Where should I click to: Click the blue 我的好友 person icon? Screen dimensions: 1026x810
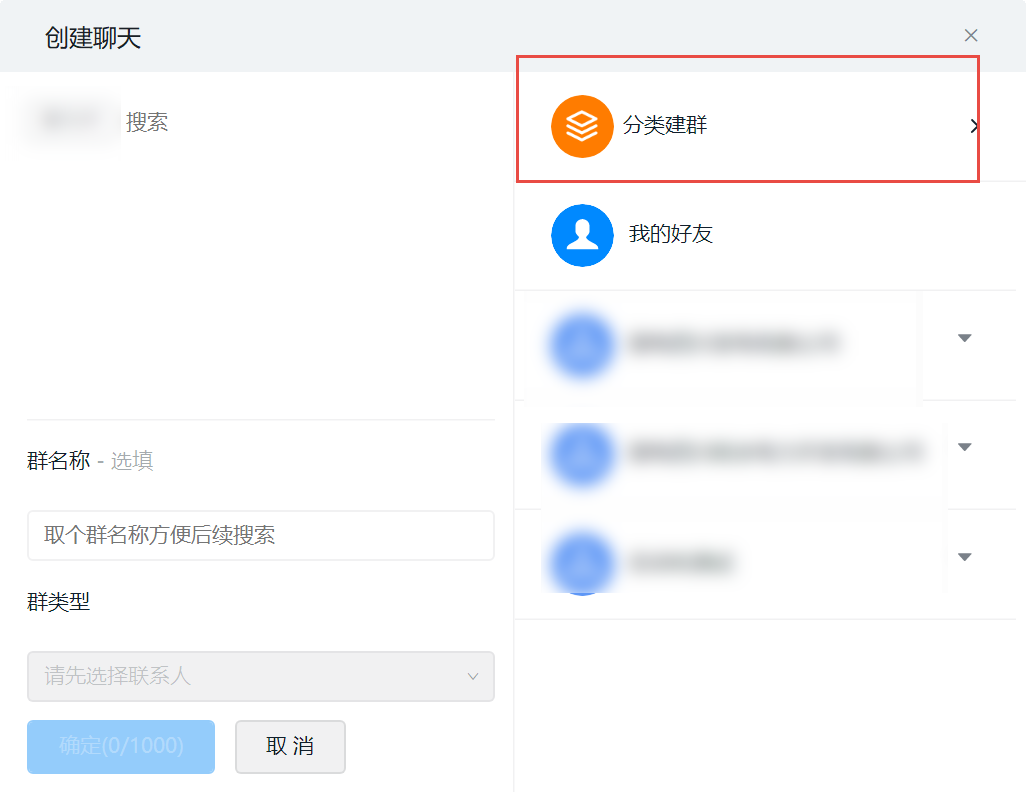click(x=581, y=235)
